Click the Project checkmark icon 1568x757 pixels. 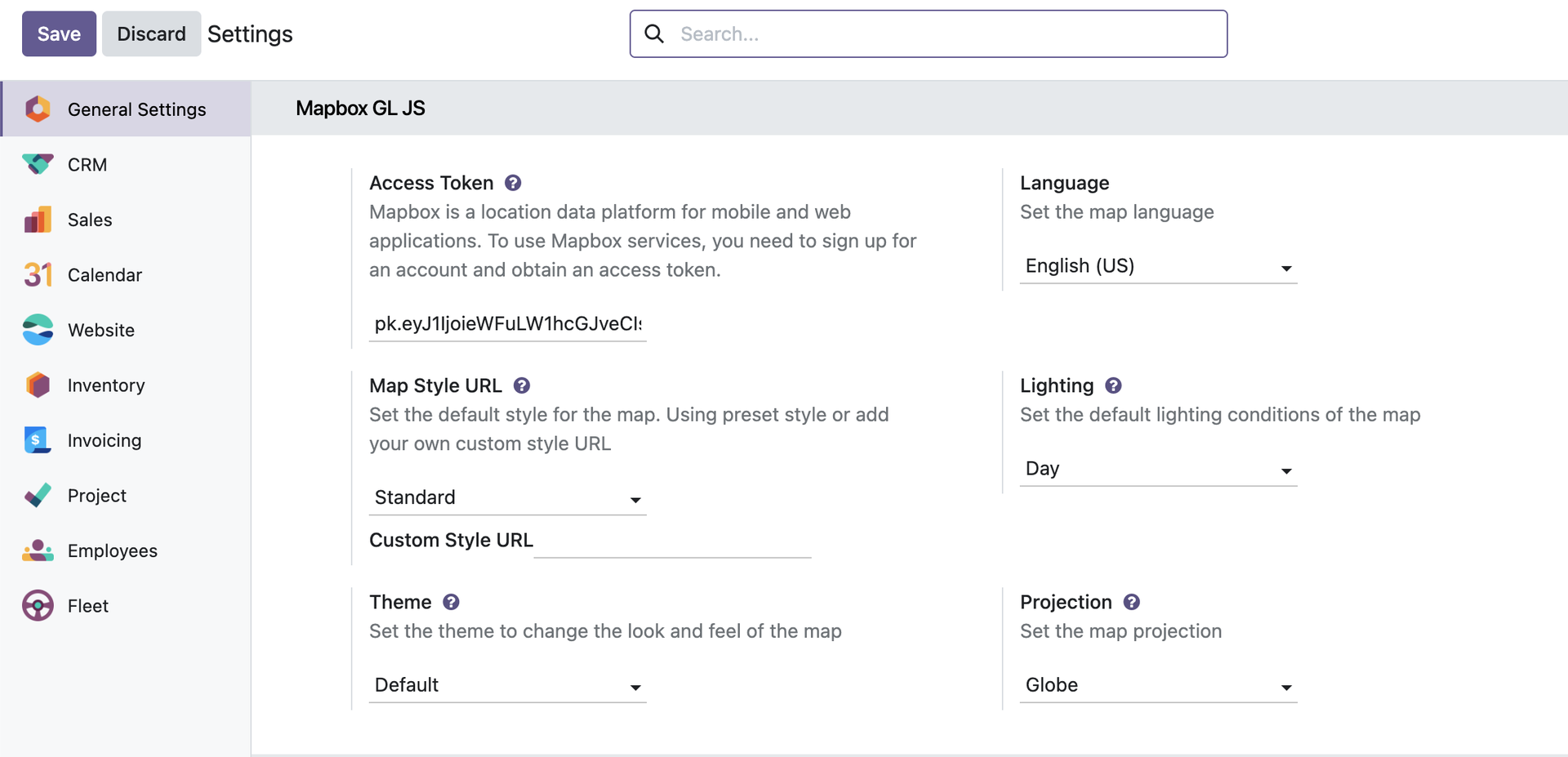[x=38, y=495]
